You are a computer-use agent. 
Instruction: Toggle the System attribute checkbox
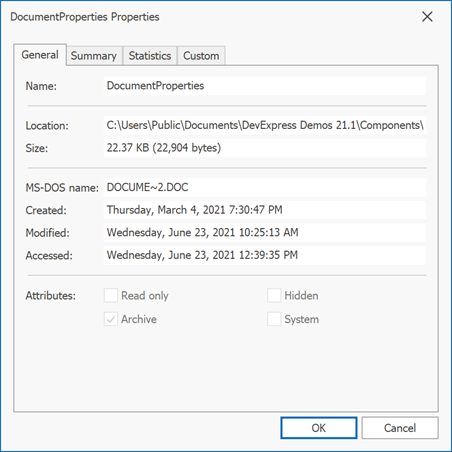tap(274, 319)
